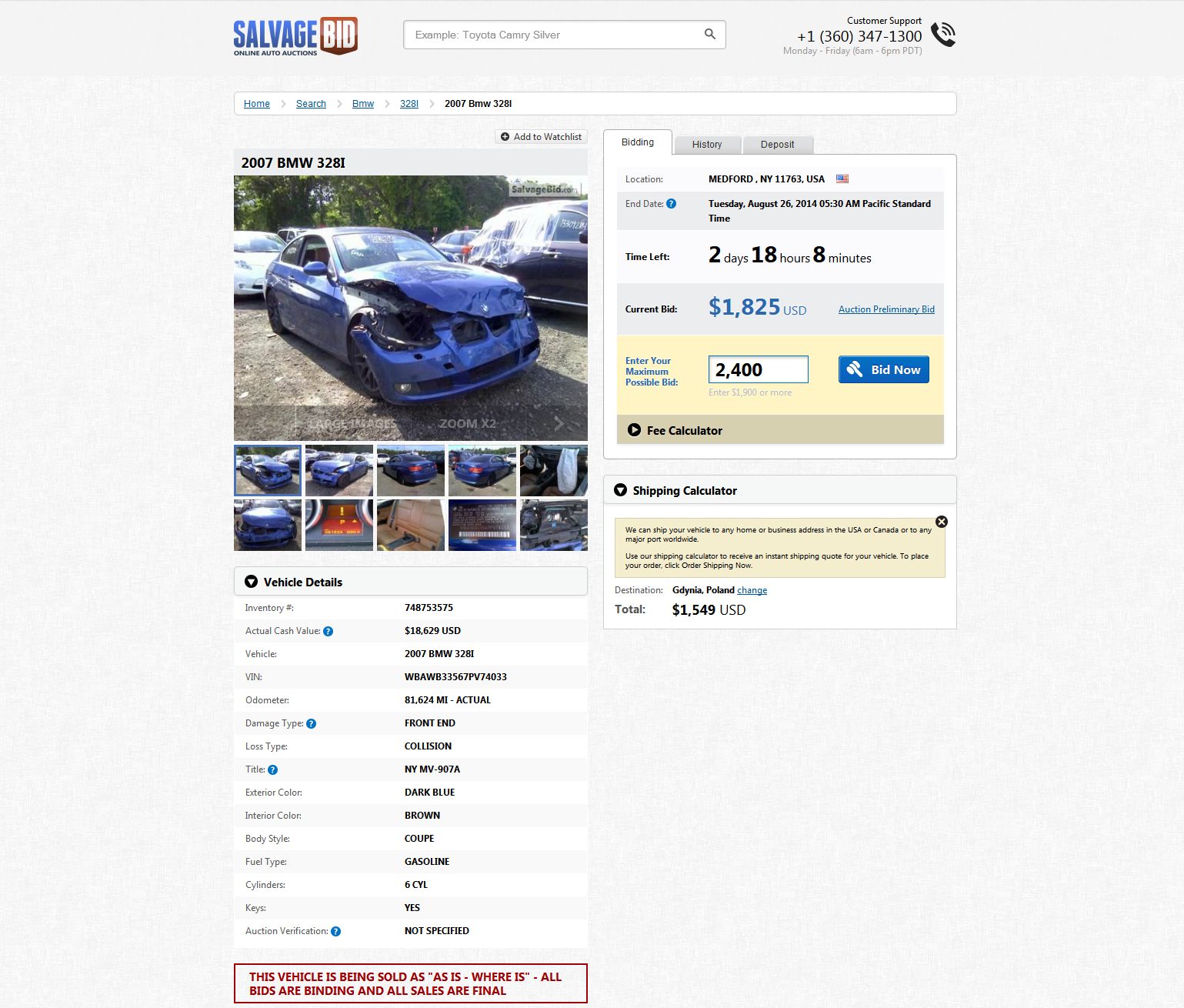Open the Actual Cash Value help icon
The height and width of the screenshot is (1008, 1184).
pos(328,631)
